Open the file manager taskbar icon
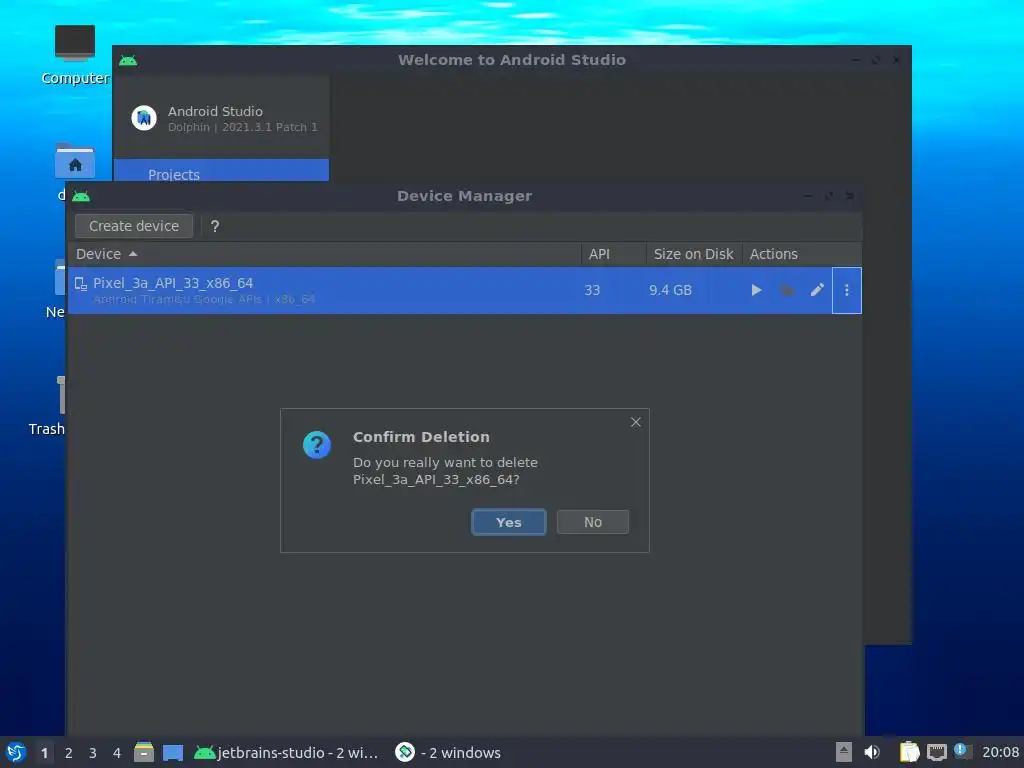 pos(144,752)
